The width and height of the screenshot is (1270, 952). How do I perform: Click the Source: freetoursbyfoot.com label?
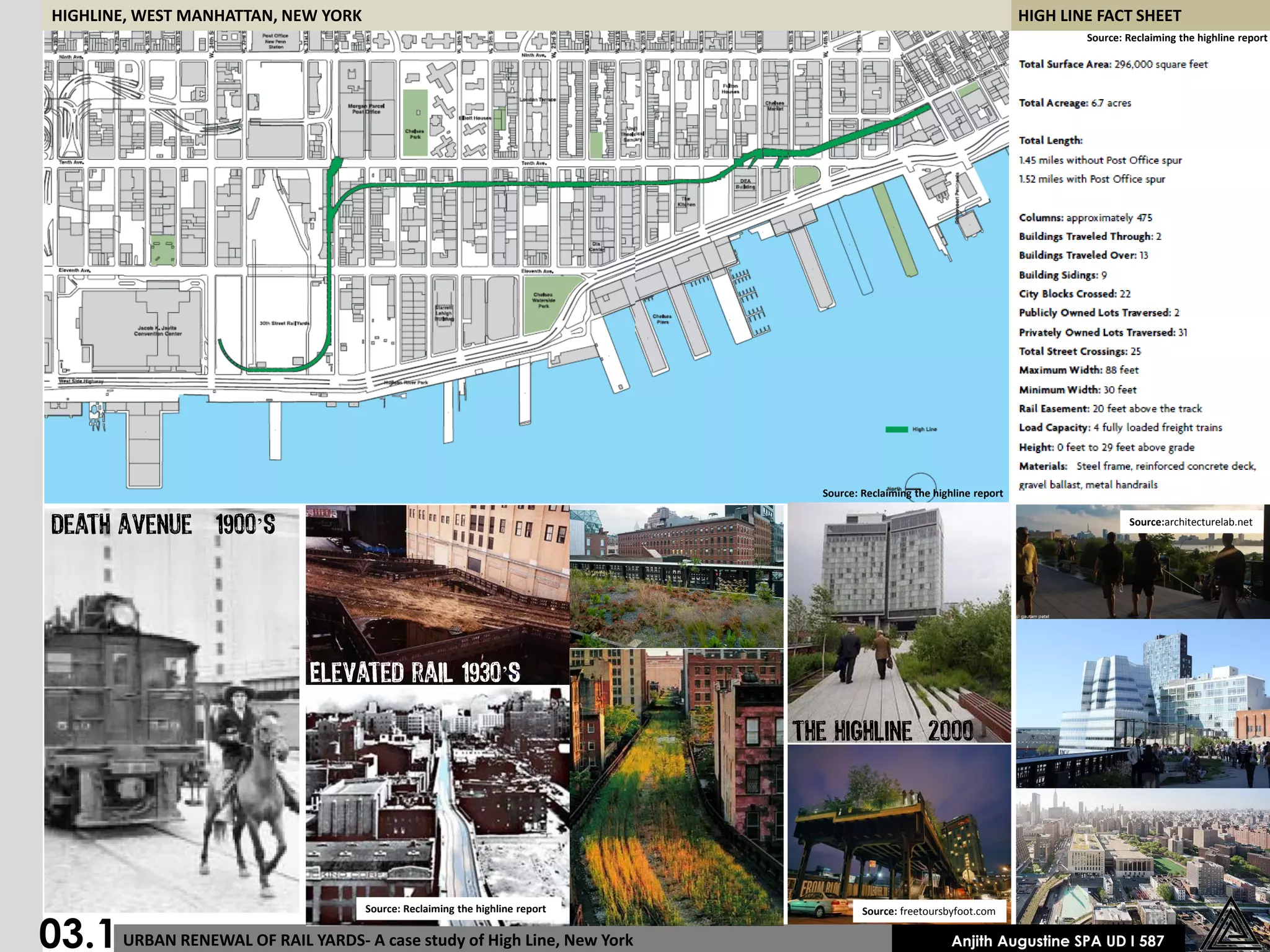point(928,911)
